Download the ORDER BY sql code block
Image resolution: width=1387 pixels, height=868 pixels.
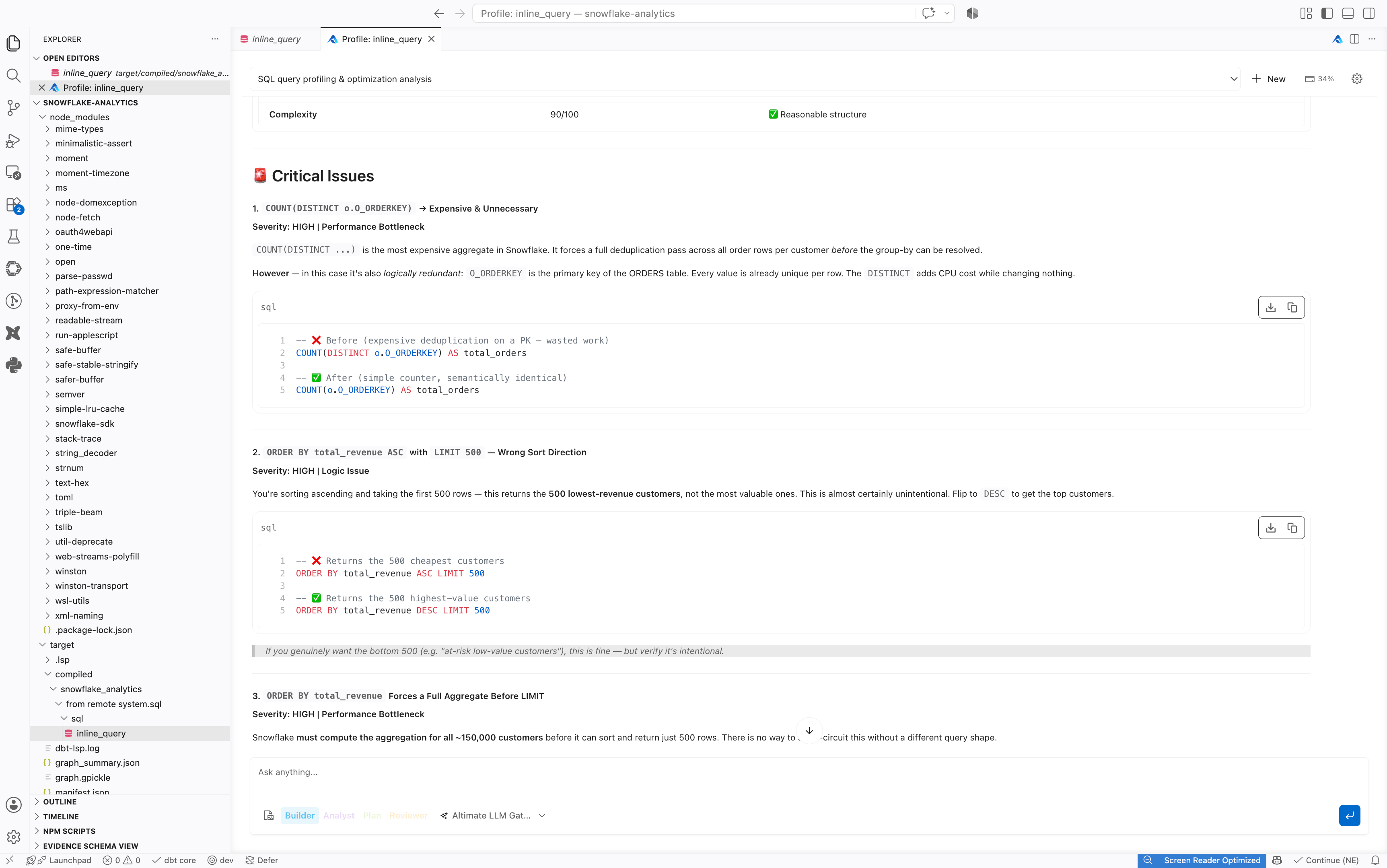point(1271,528)
